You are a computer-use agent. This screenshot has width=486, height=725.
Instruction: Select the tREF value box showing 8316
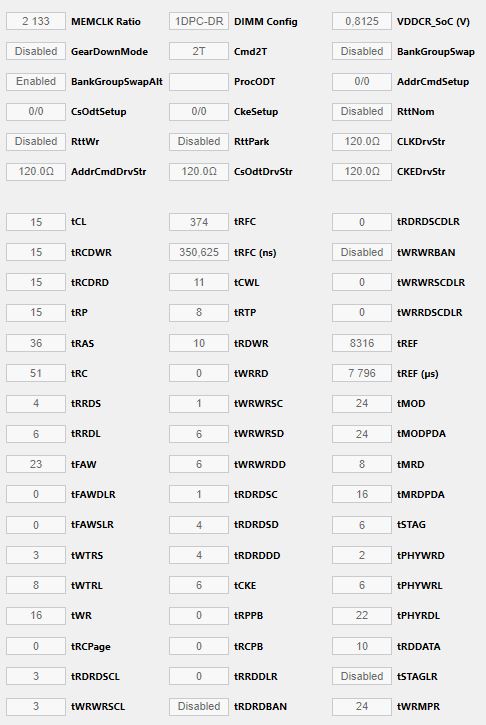pos(362,343)
